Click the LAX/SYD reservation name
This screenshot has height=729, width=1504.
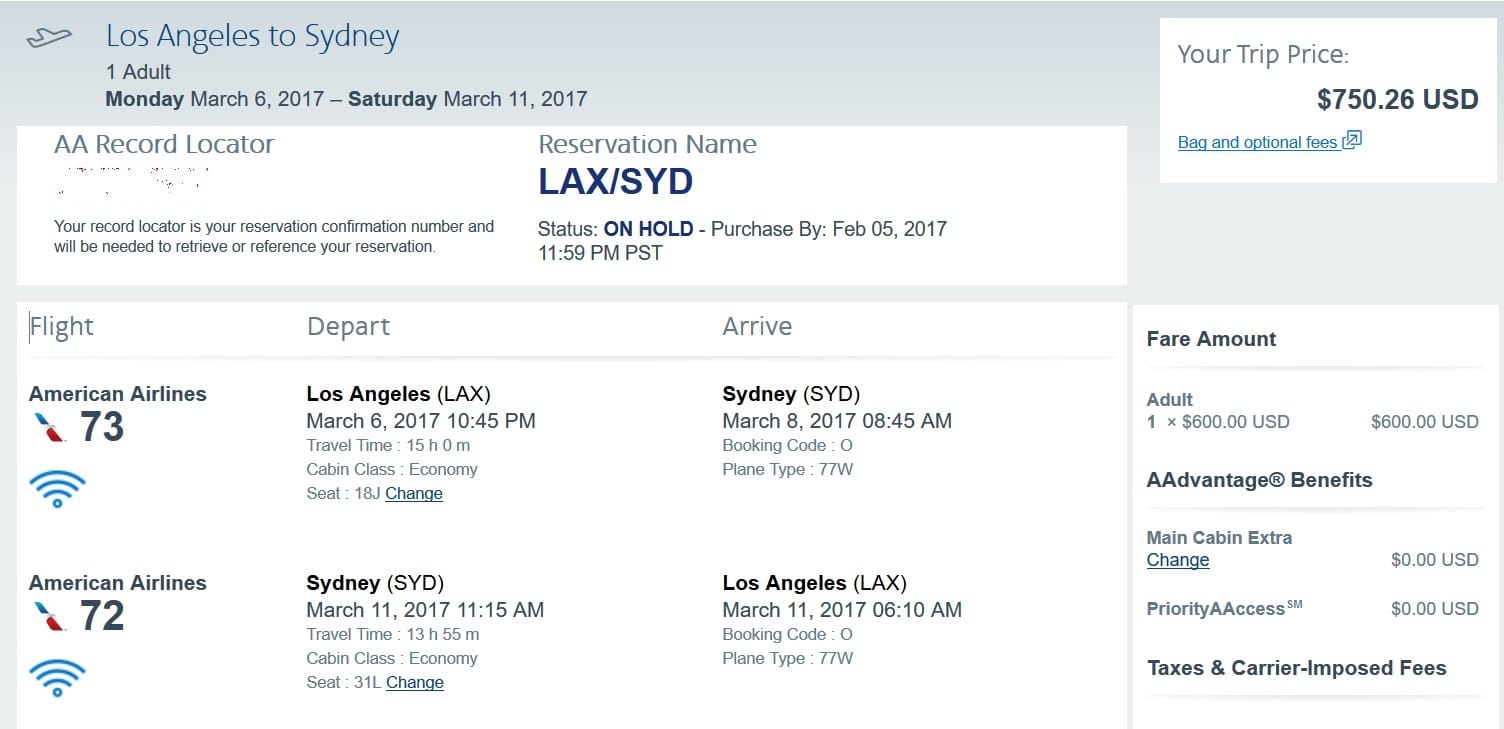615,182
